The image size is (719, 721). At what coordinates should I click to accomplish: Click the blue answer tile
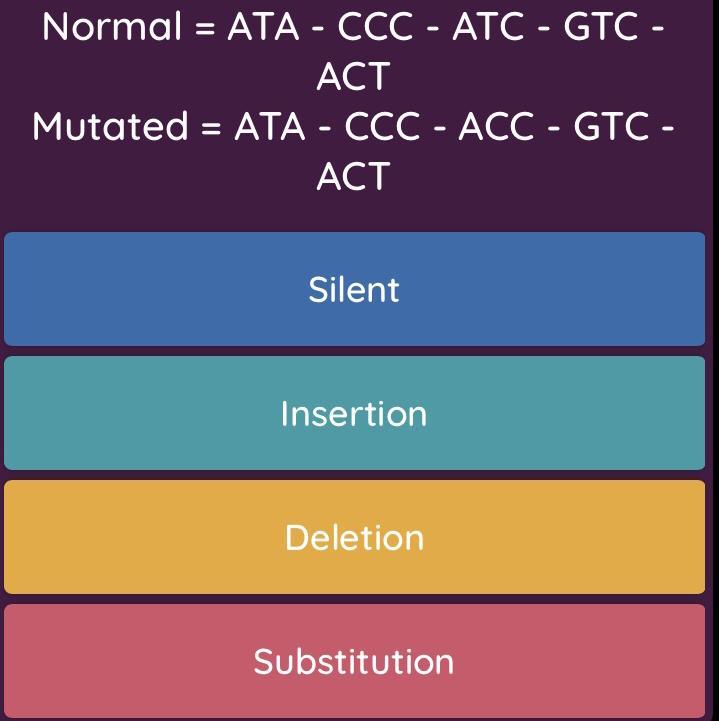(x=354, y=289)
